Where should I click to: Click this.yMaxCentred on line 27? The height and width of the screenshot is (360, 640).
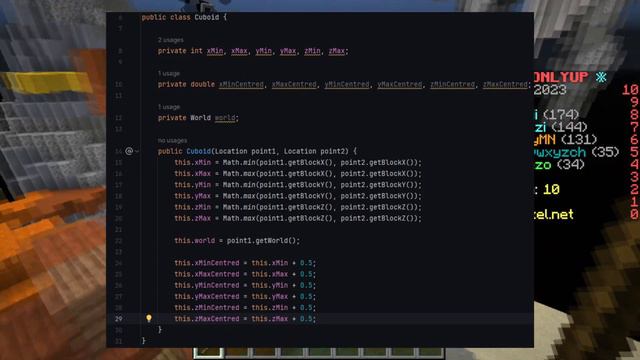207,296
